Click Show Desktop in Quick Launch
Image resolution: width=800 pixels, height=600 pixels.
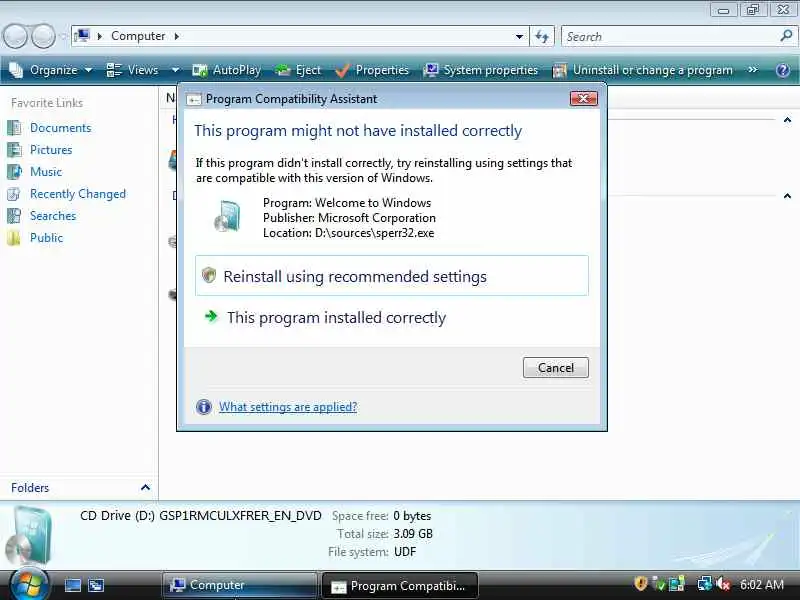tap(72, 585)
